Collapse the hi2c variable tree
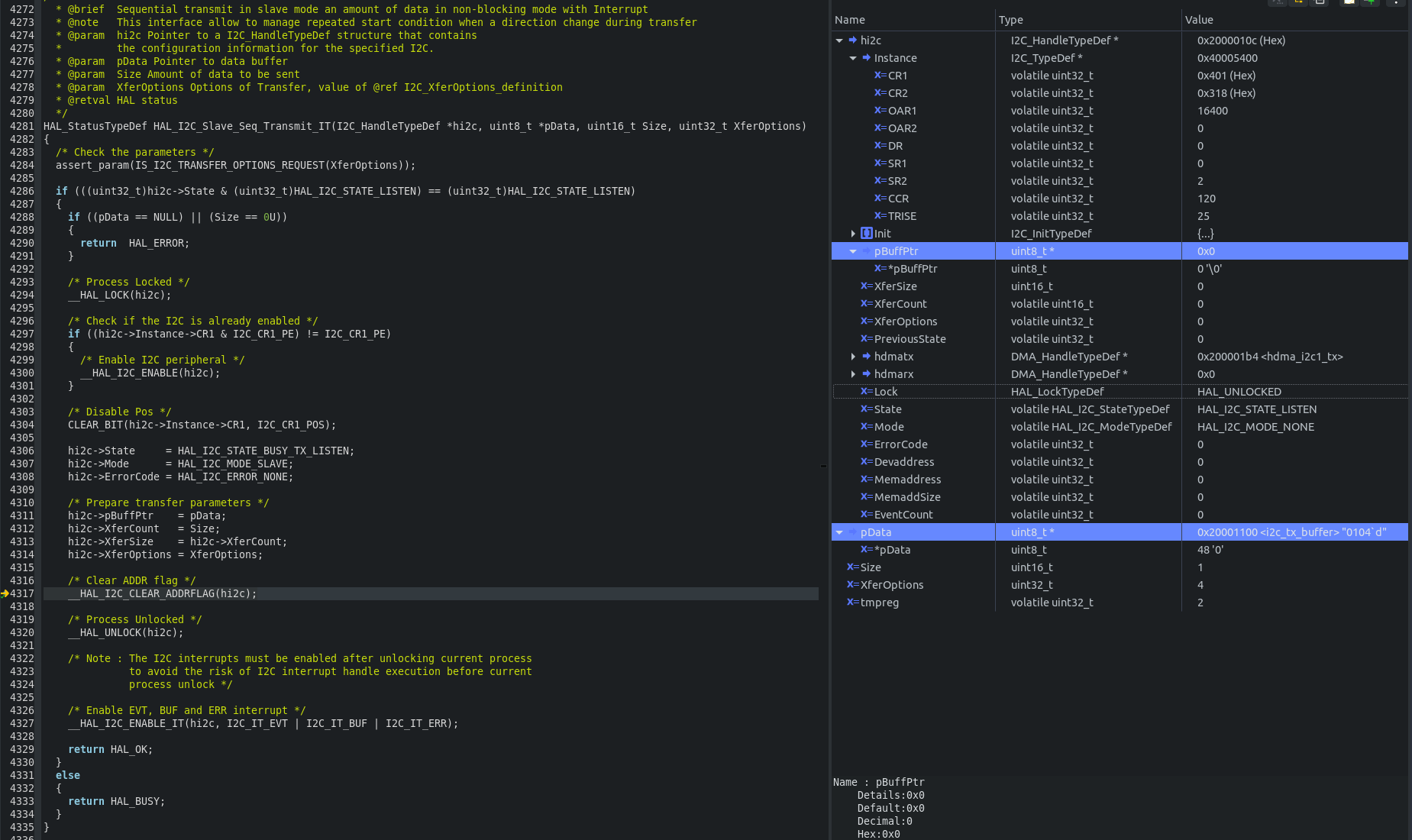 pos(839,40)
